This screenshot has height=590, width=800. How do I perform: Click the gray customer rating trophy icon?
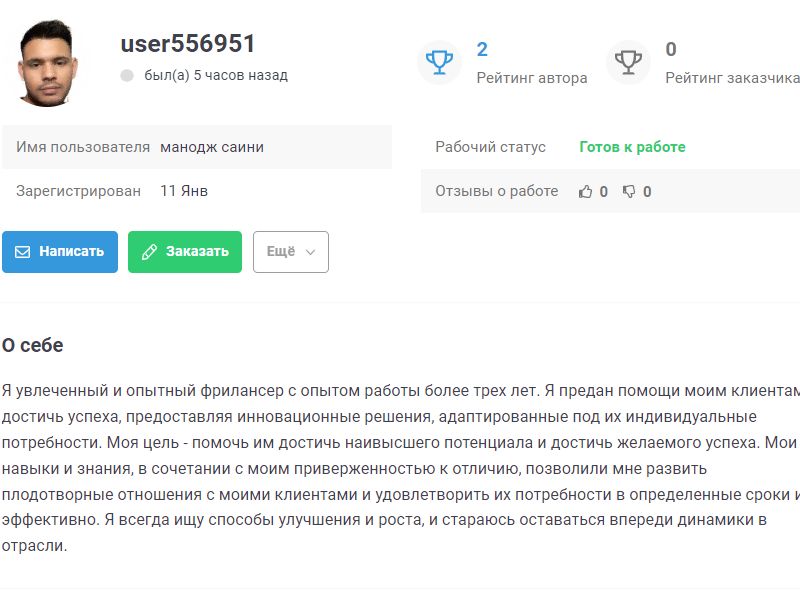(x=628, y=62)
